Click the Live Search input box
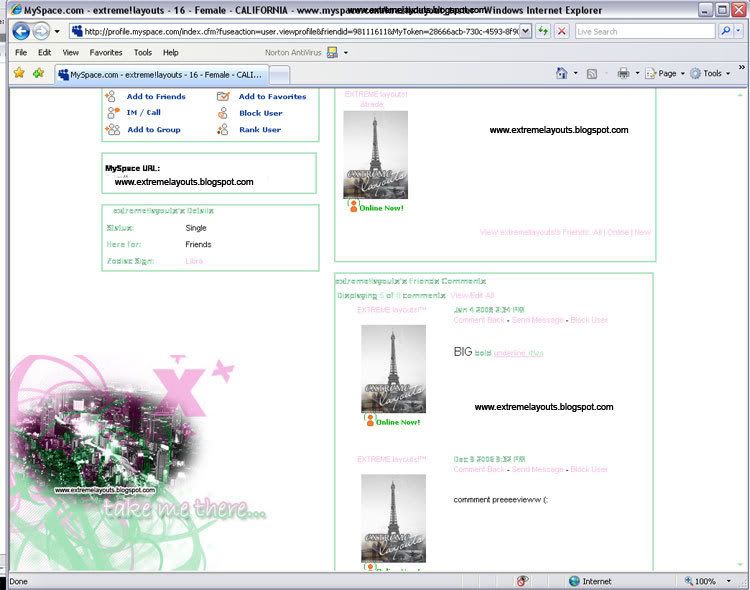The image size is (750, 590). tap(645, 32)
